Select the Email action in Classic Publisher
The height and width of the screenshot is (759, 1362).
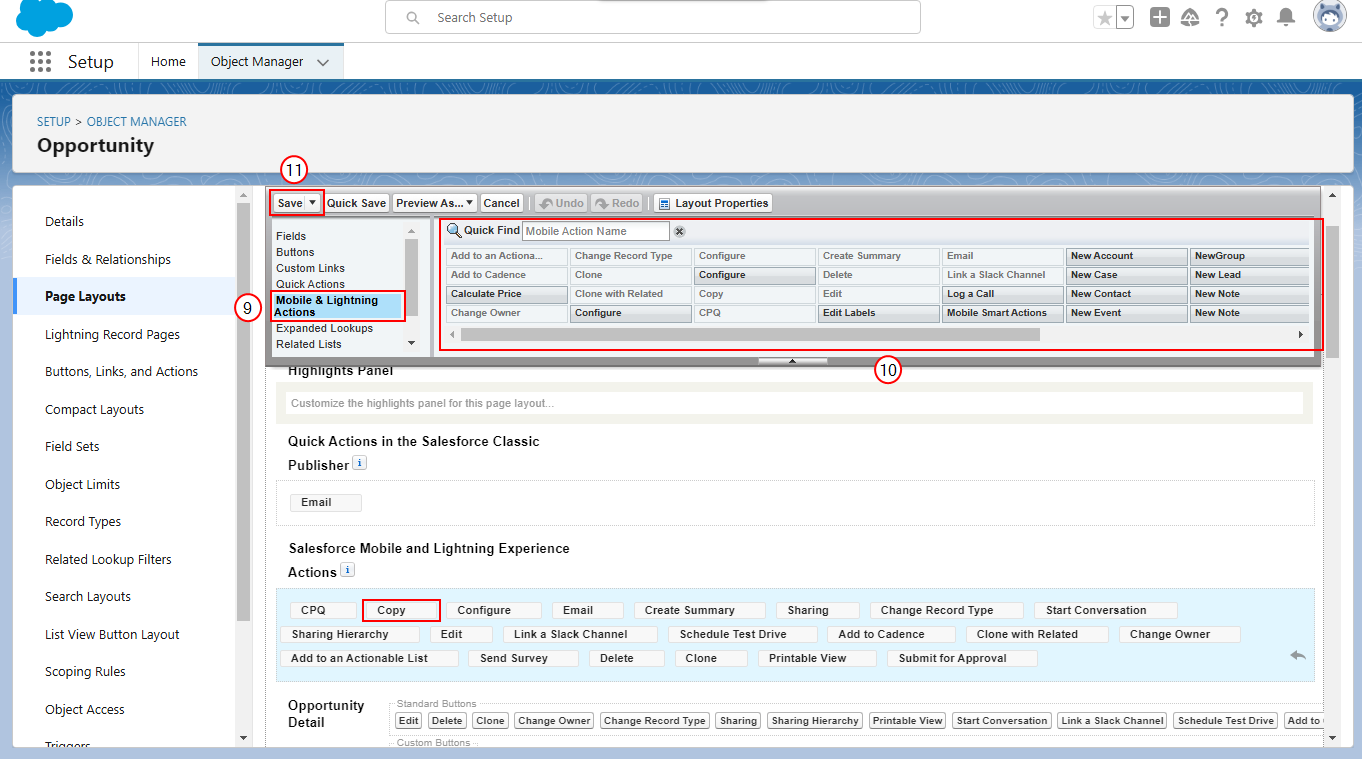point(326,502)
